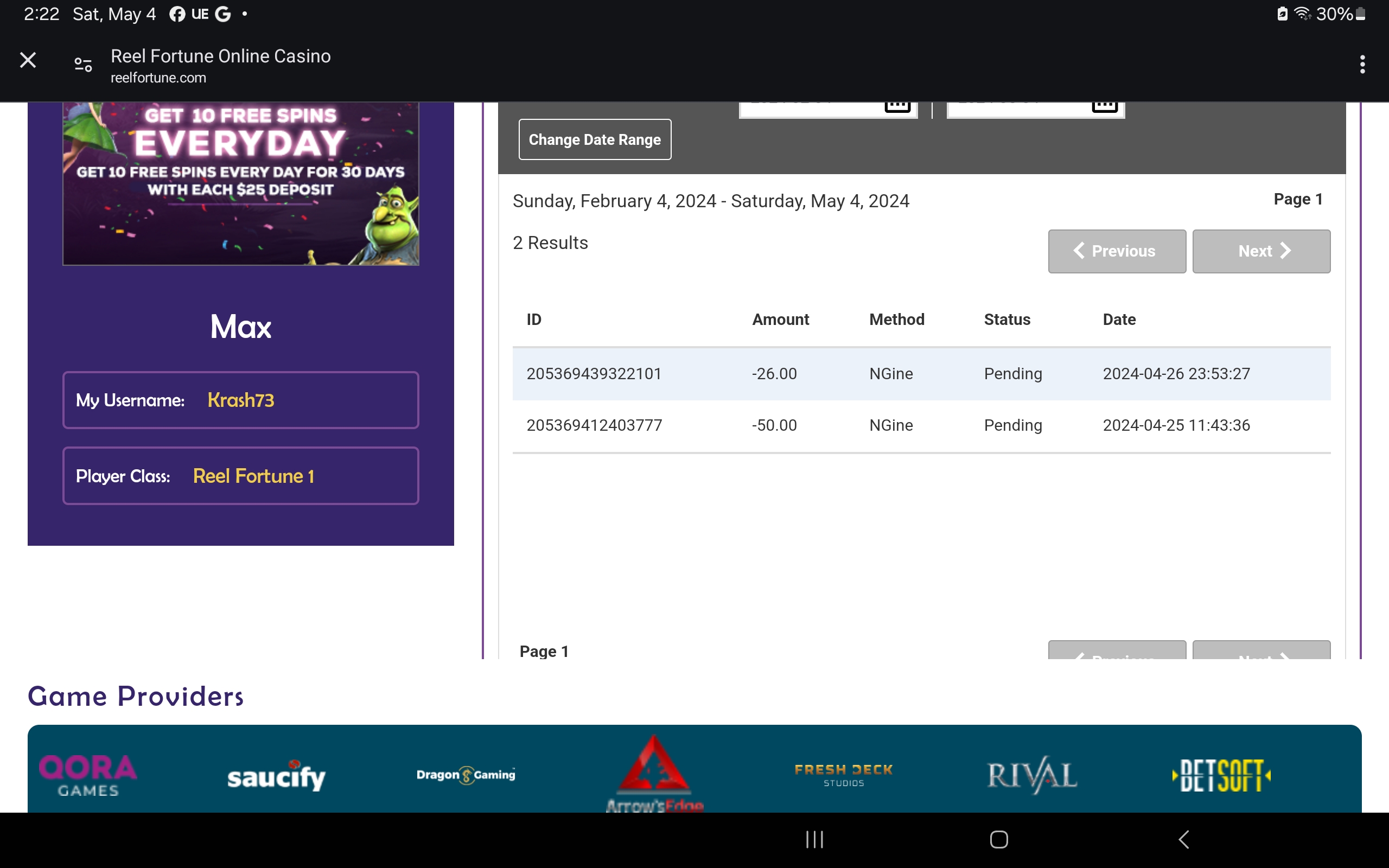Screen dimensions: 1389x868
Task: Close the browser tab with X icon
Action: point(28,60)
